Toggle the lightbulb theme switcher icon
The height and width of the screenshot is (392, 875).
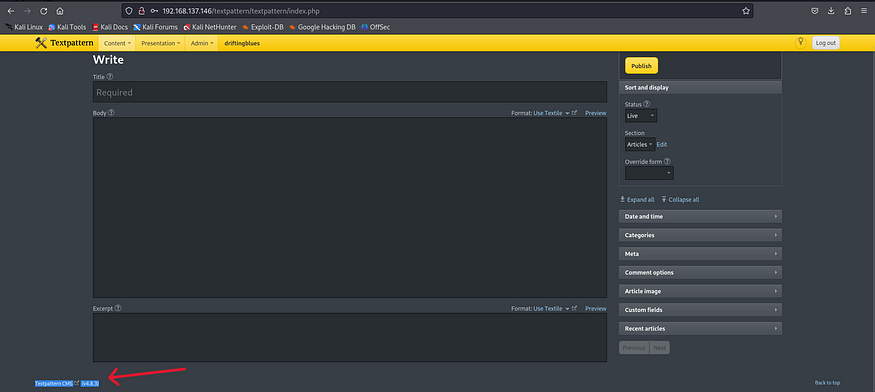click(801, 43)
